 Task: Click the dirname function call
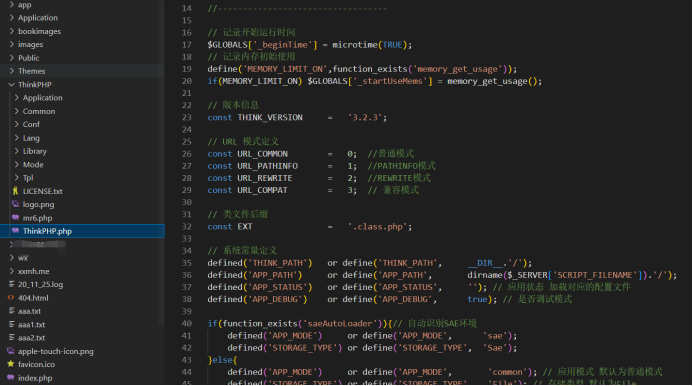(x=485, y=275)
